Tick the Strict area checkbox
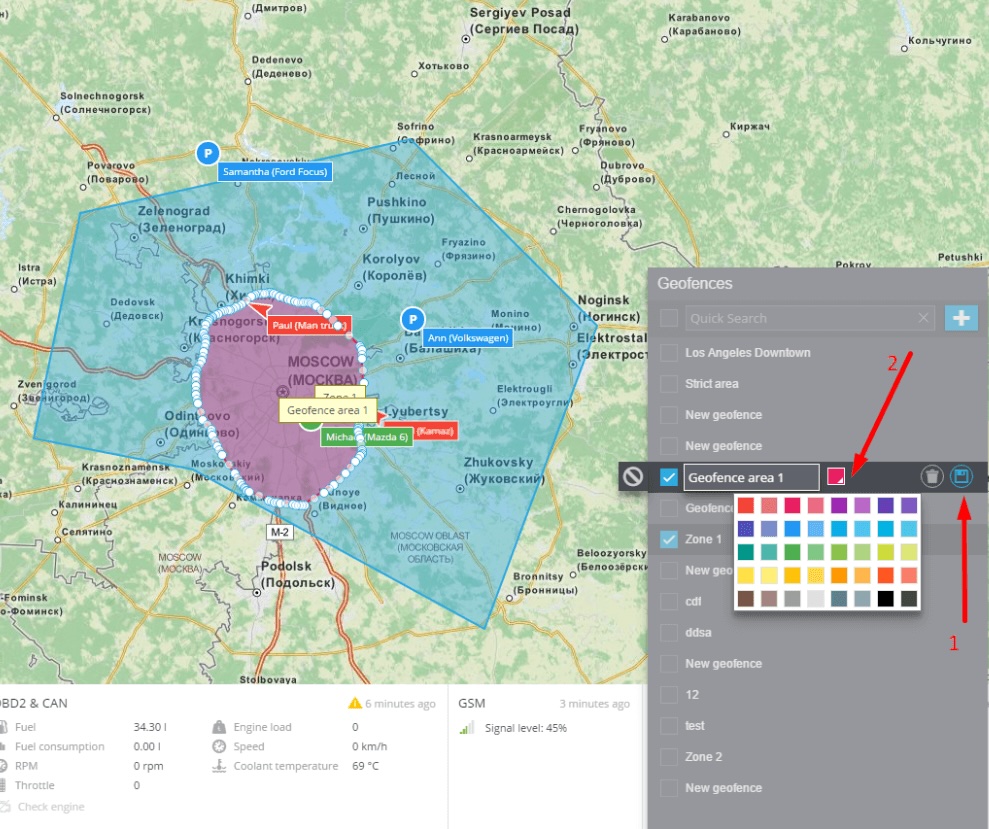989x829 pixels. (670, 384)
